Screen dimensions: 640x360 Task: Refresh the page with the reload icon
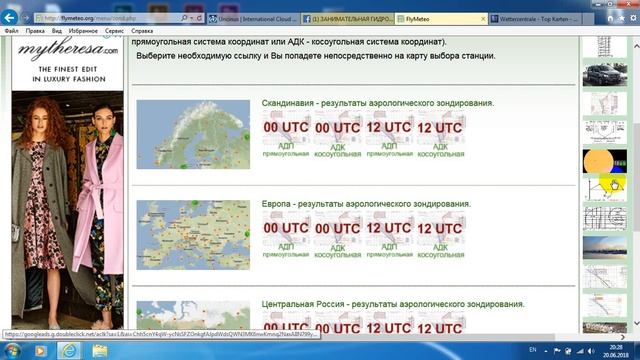tap(200, 18)
